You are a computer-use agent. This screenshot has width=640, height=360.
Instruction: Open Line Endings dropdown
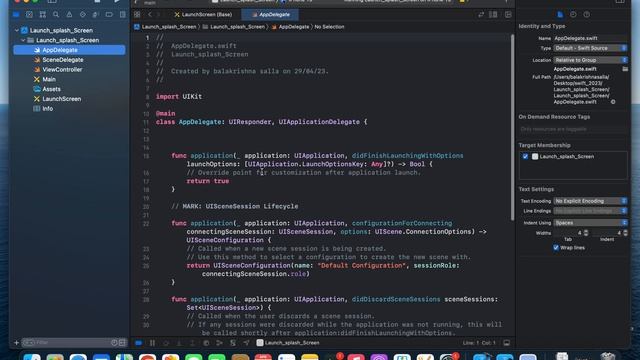590,211
